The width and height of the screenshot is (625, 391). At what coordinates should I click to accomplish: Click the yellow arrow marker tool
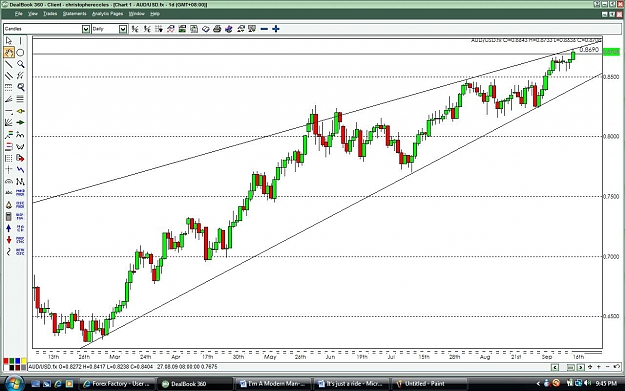(20, 111)
